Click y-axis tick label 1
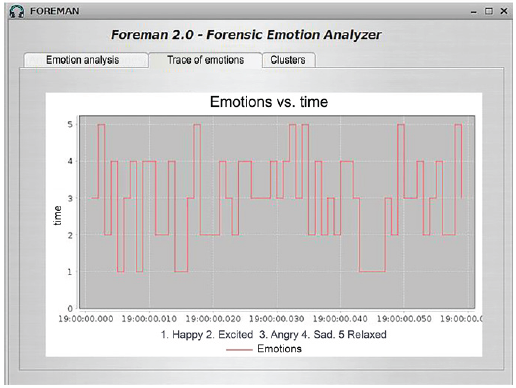 70,272
